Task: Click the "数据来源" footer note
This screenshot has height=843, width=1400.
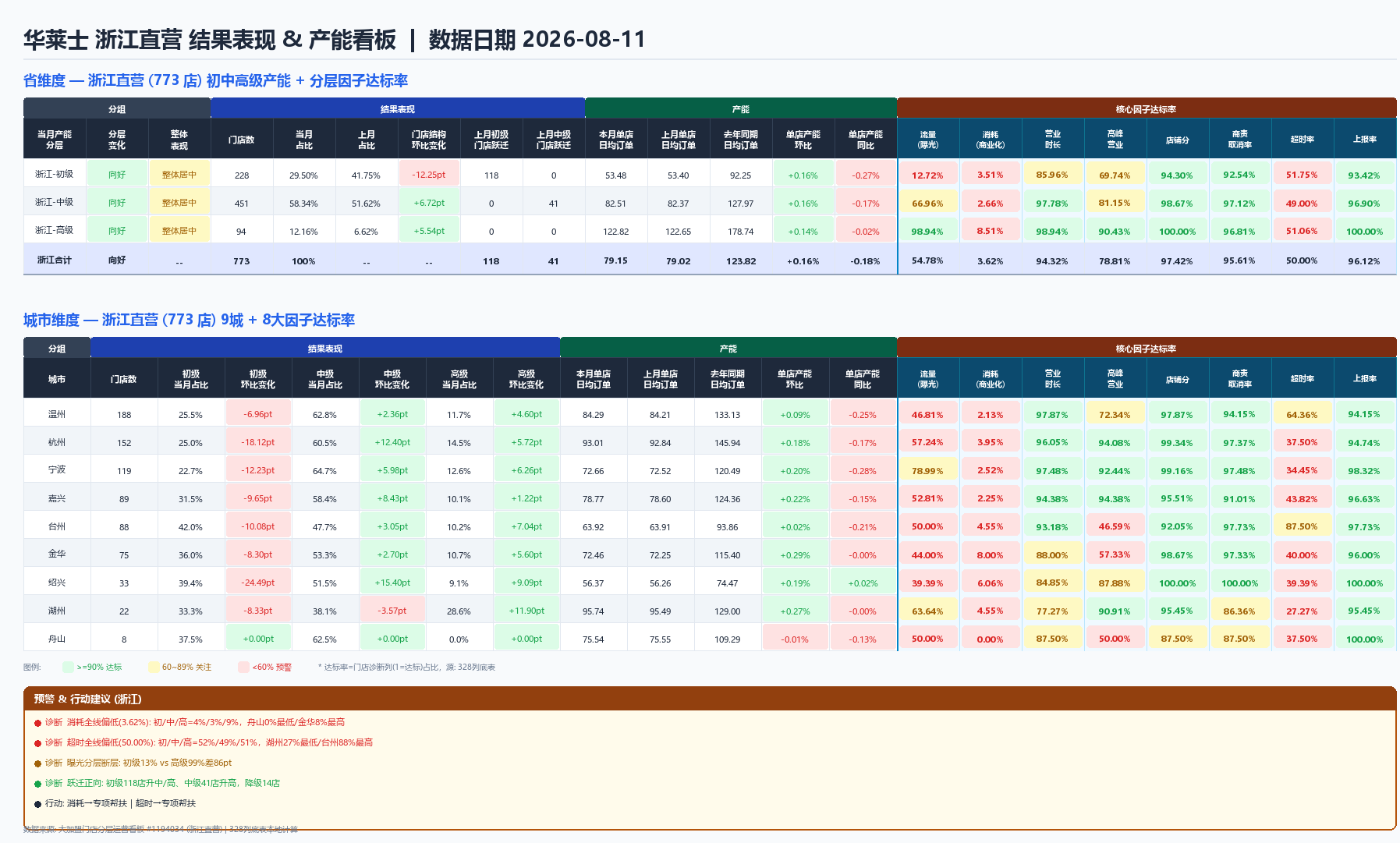Action: [161, 829]
